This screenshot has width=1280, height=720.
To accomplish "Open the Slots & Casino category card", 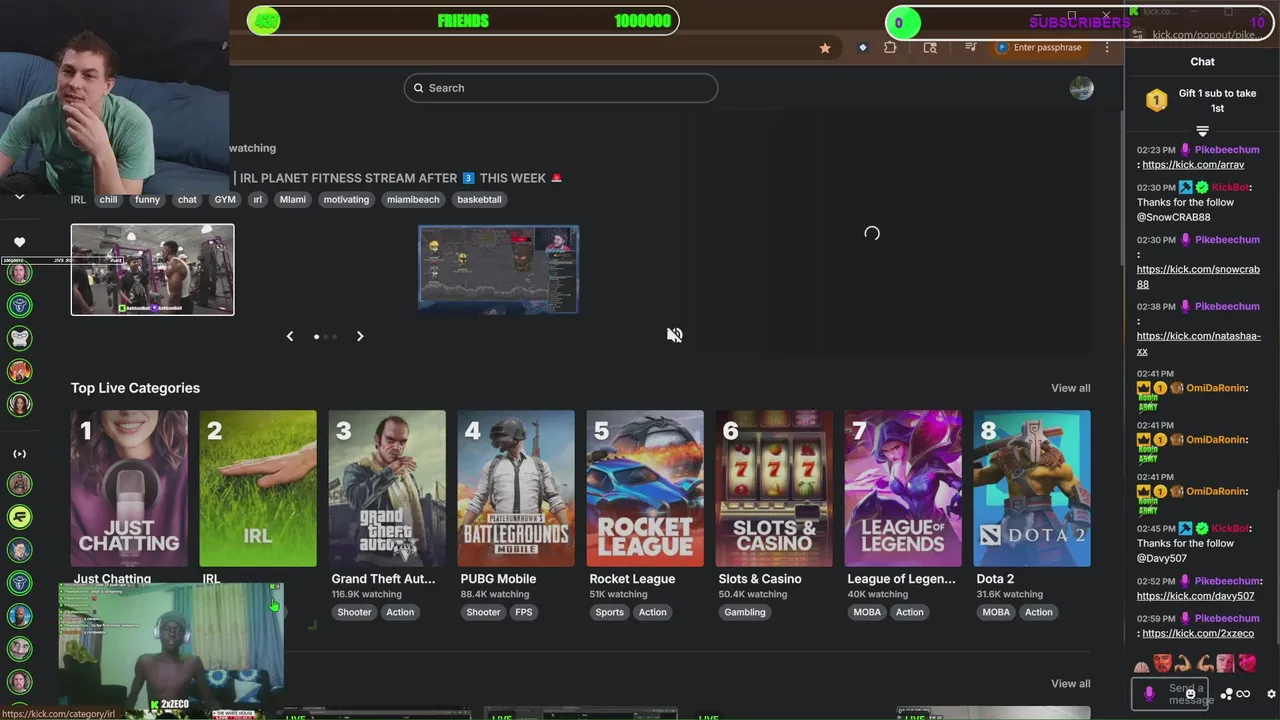I will [774, 488].
